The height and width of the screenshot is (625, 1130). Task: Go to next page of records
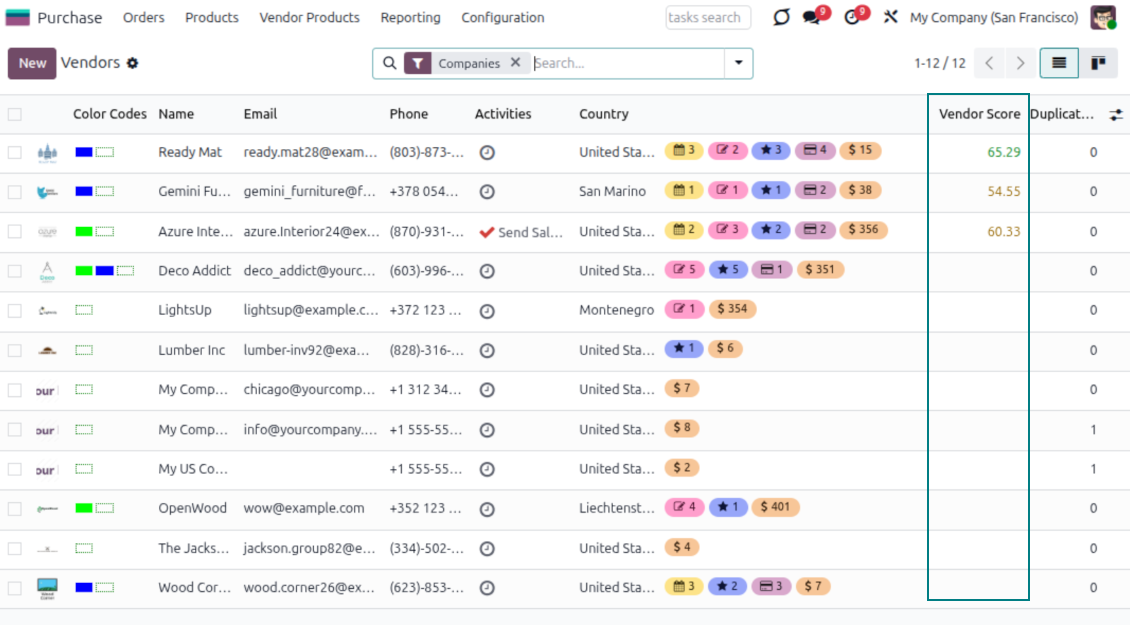point(1020,63)
